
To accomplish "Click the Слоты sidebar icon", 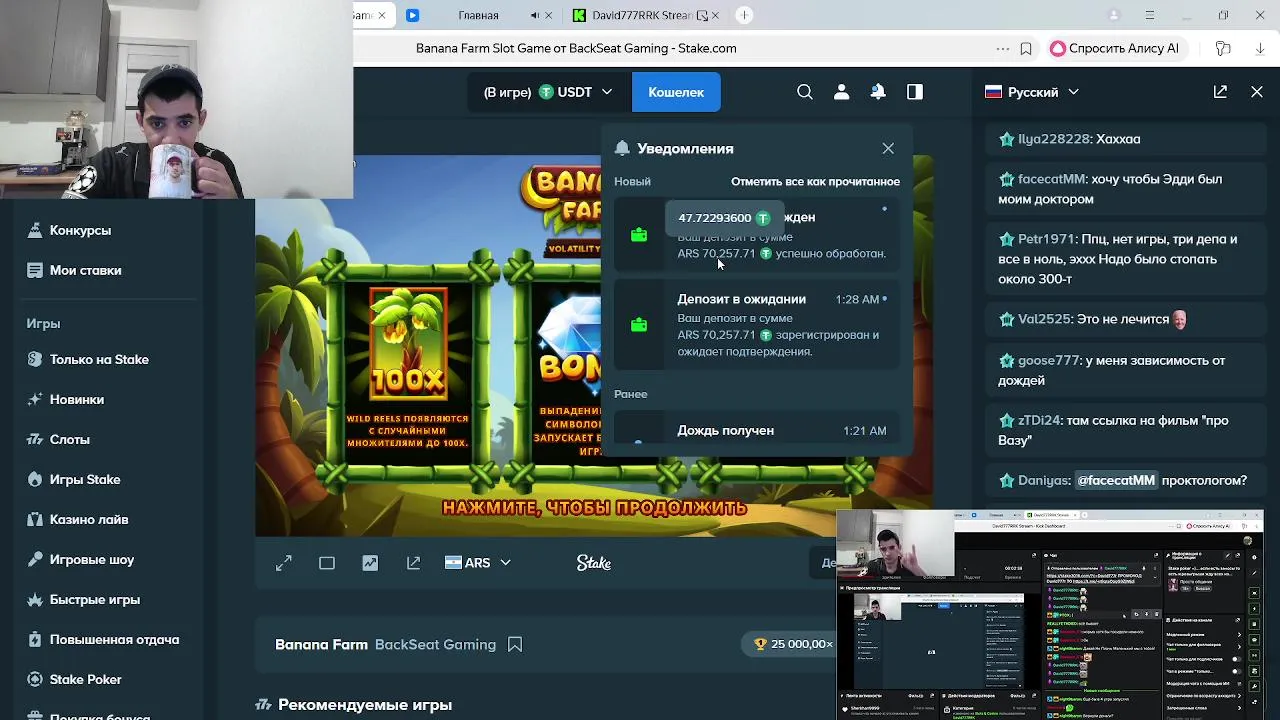I will tap(35, 439).
